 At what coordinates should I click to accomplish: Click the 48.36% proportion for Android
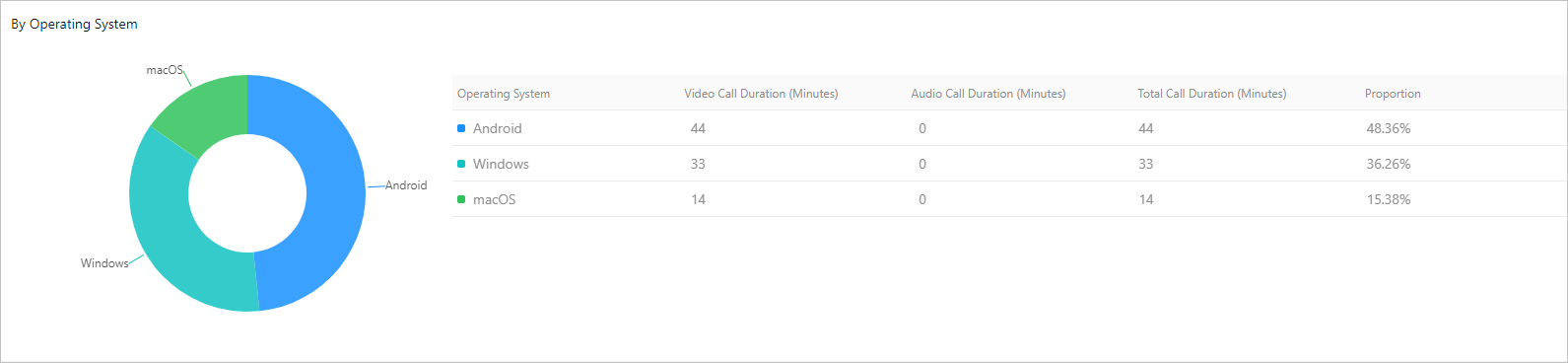1389,128
